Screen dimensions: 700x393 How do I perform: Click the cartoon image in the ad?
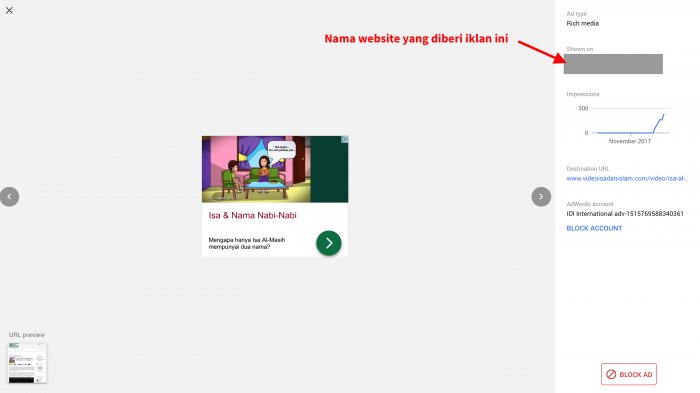pyautogui.click(x=256, y=169)
